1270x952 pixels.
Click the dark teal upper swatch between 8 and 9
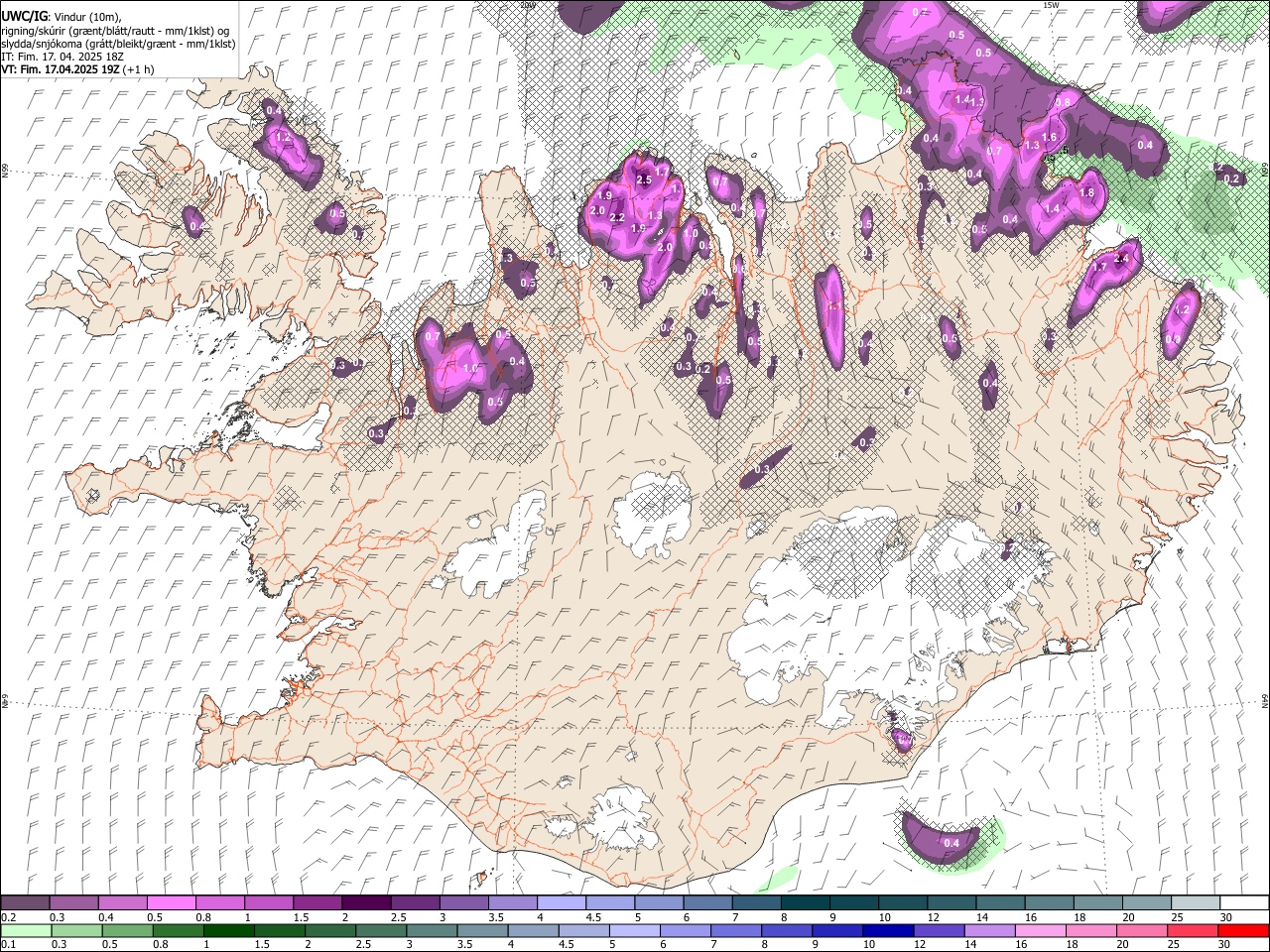pos(804,902)
